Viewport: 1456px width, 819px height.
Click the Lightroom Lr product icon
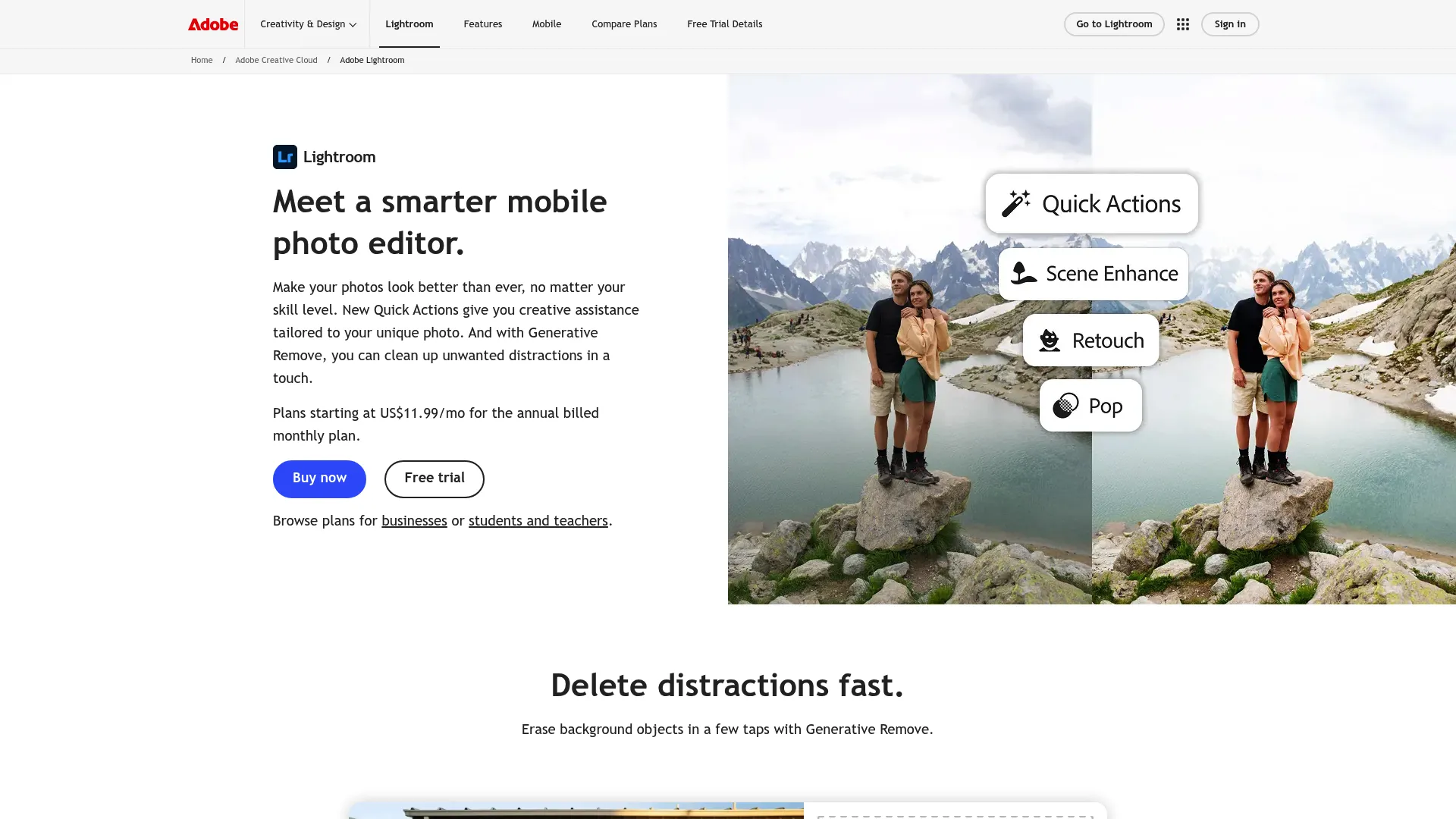285,157
